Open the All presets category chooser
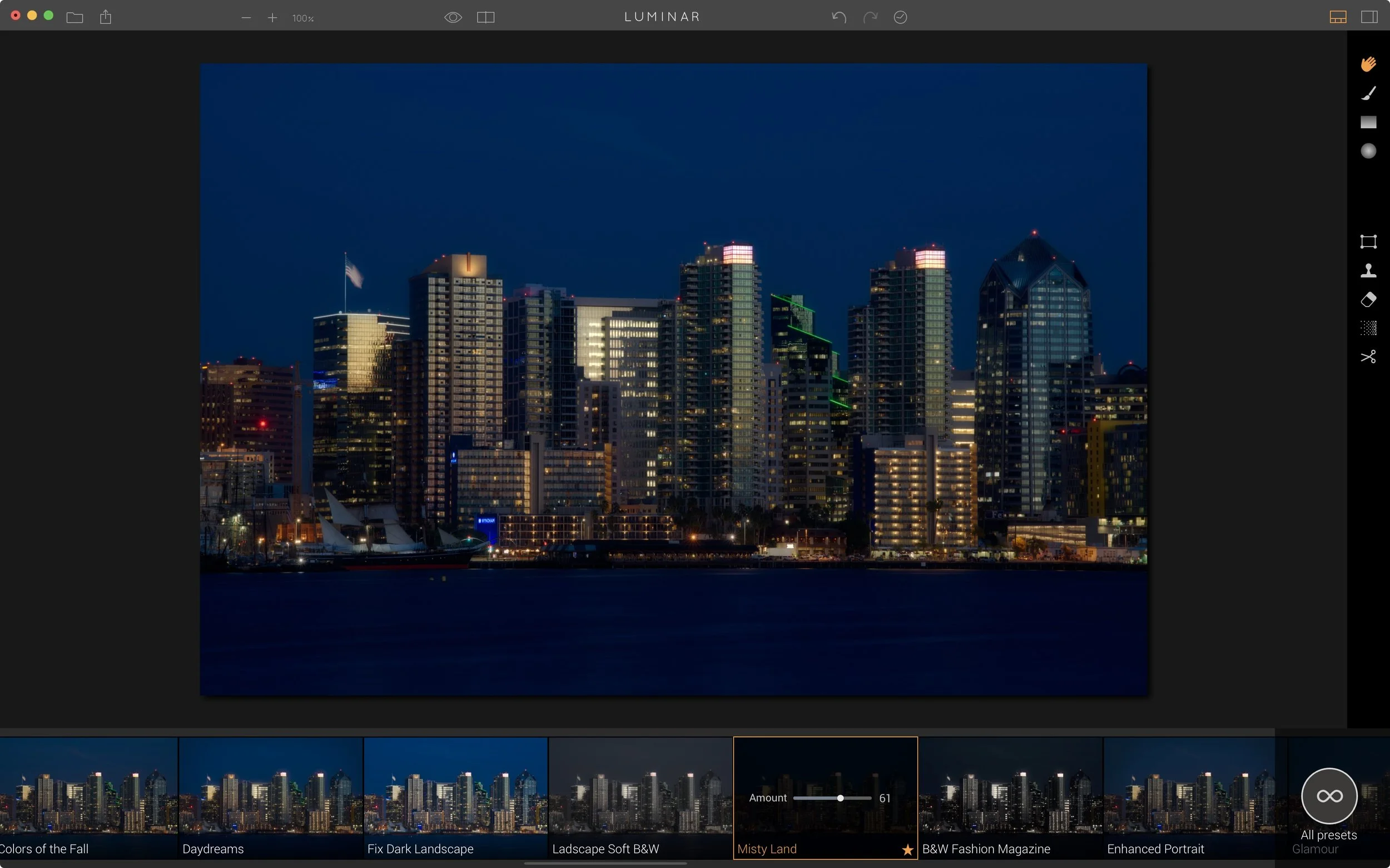The image size is (1390, 868). tap(1329, 796)
